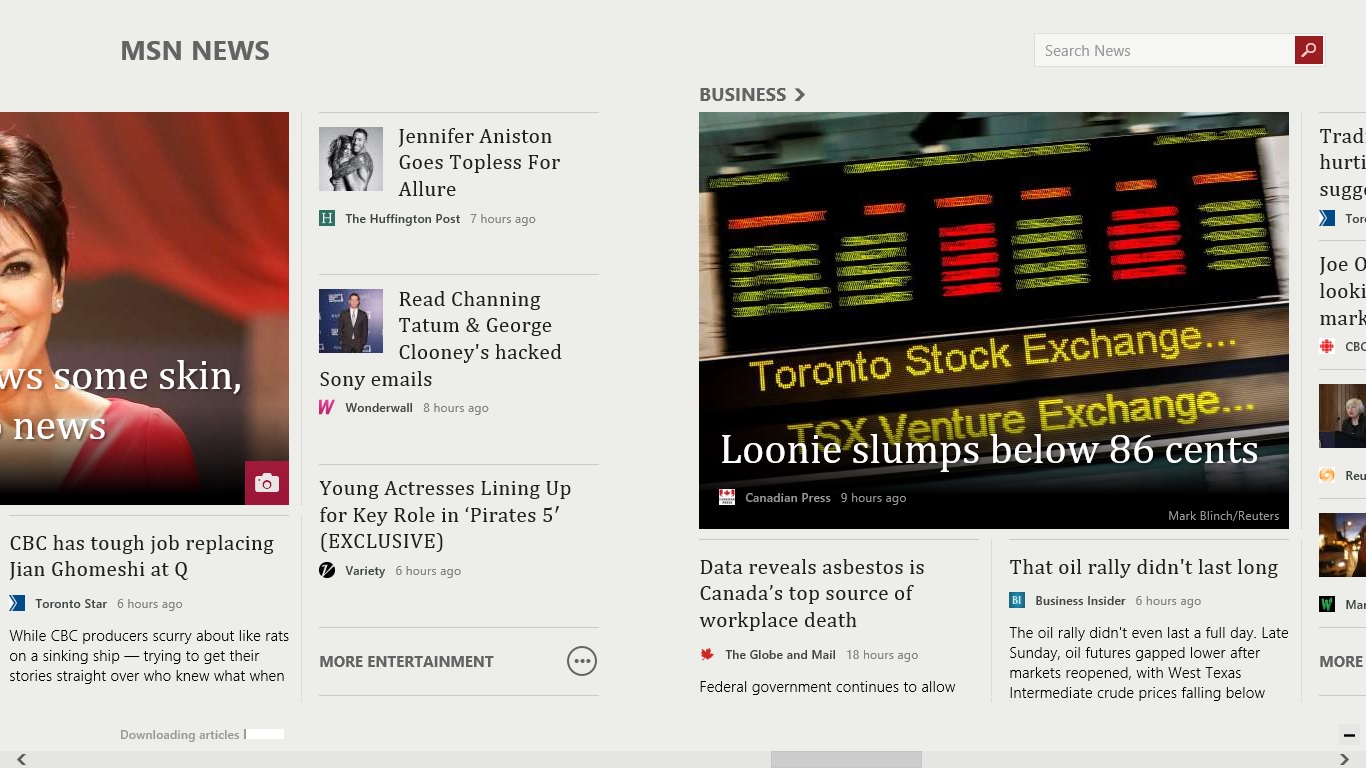Click the '9 hours ago' timestamp

873,497
